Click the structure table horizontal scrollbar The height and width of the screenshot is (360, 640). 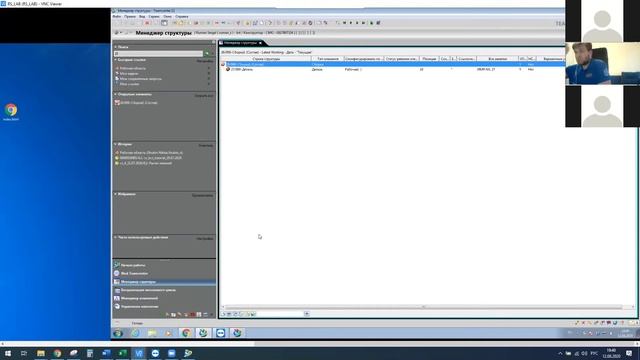coord(423,307)
